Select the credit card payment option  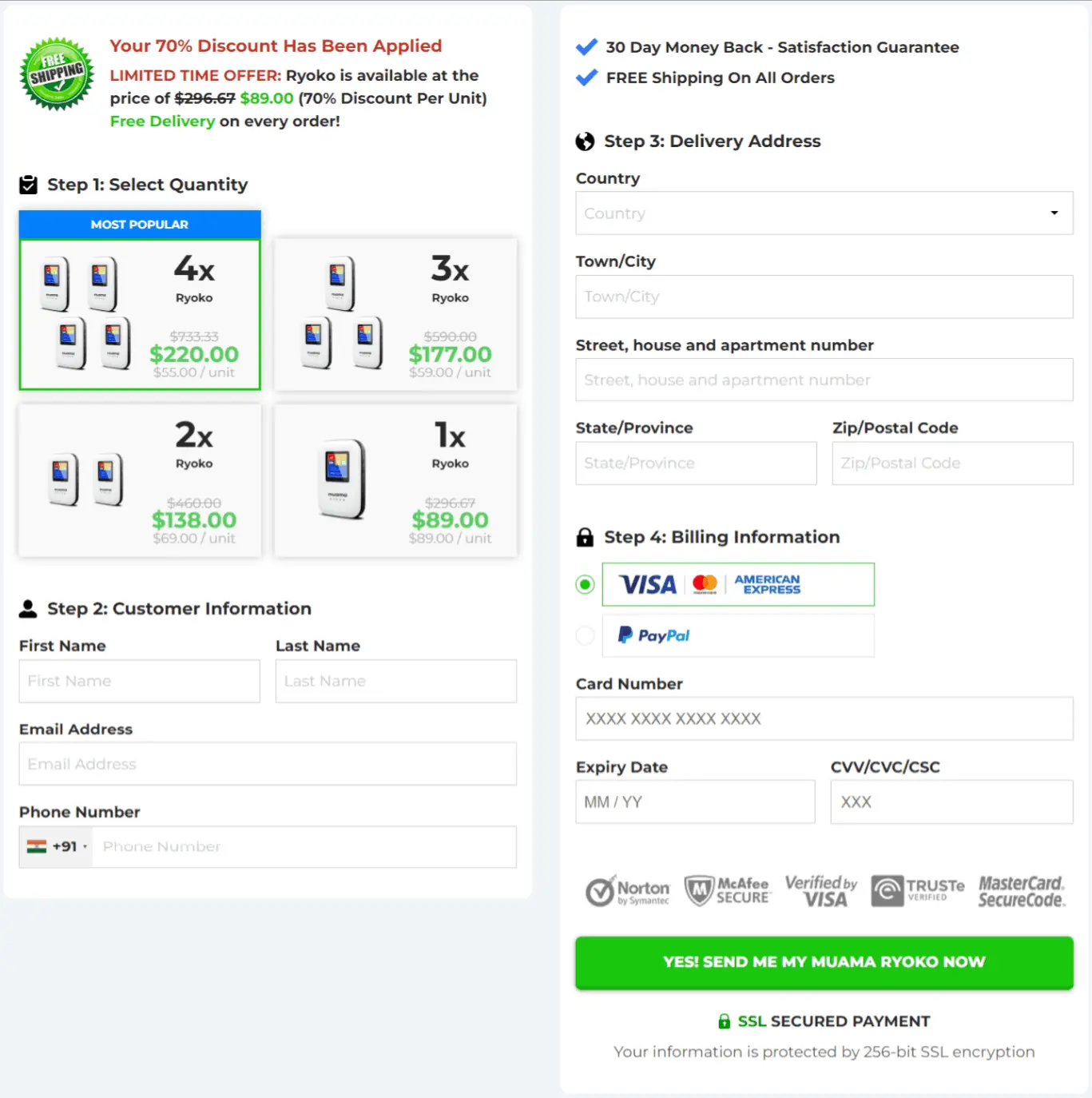(x=585, y=584)
